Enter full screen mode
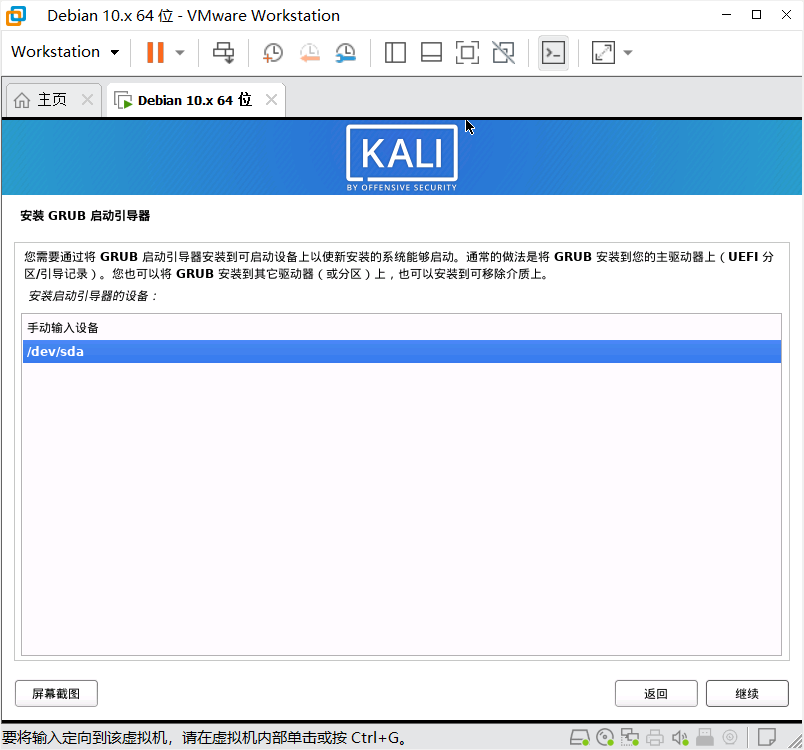Viewport: 804px width, 750px height. 467,52
